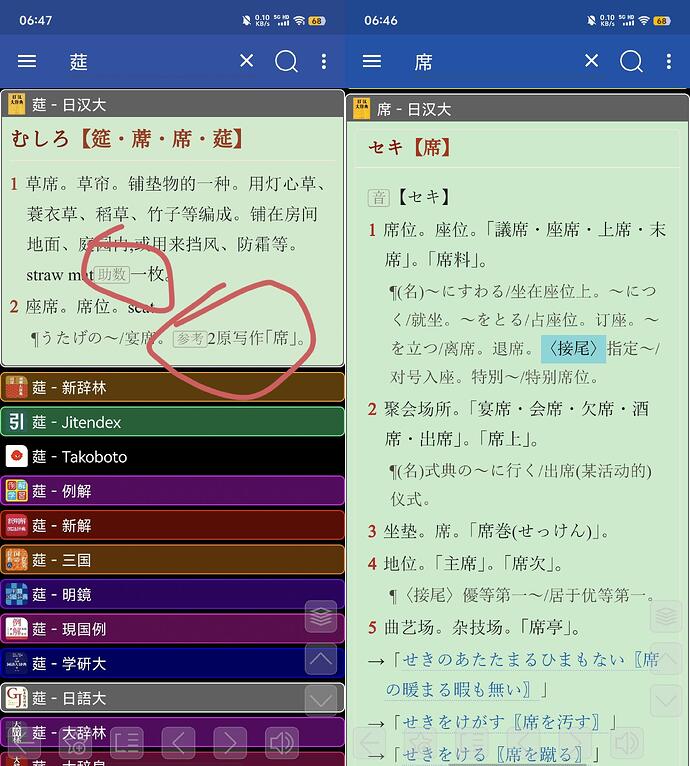Tap search magnifier in left 莚 screen
The height and width of the screenshot is (766, 690).
tap(286, 62)
